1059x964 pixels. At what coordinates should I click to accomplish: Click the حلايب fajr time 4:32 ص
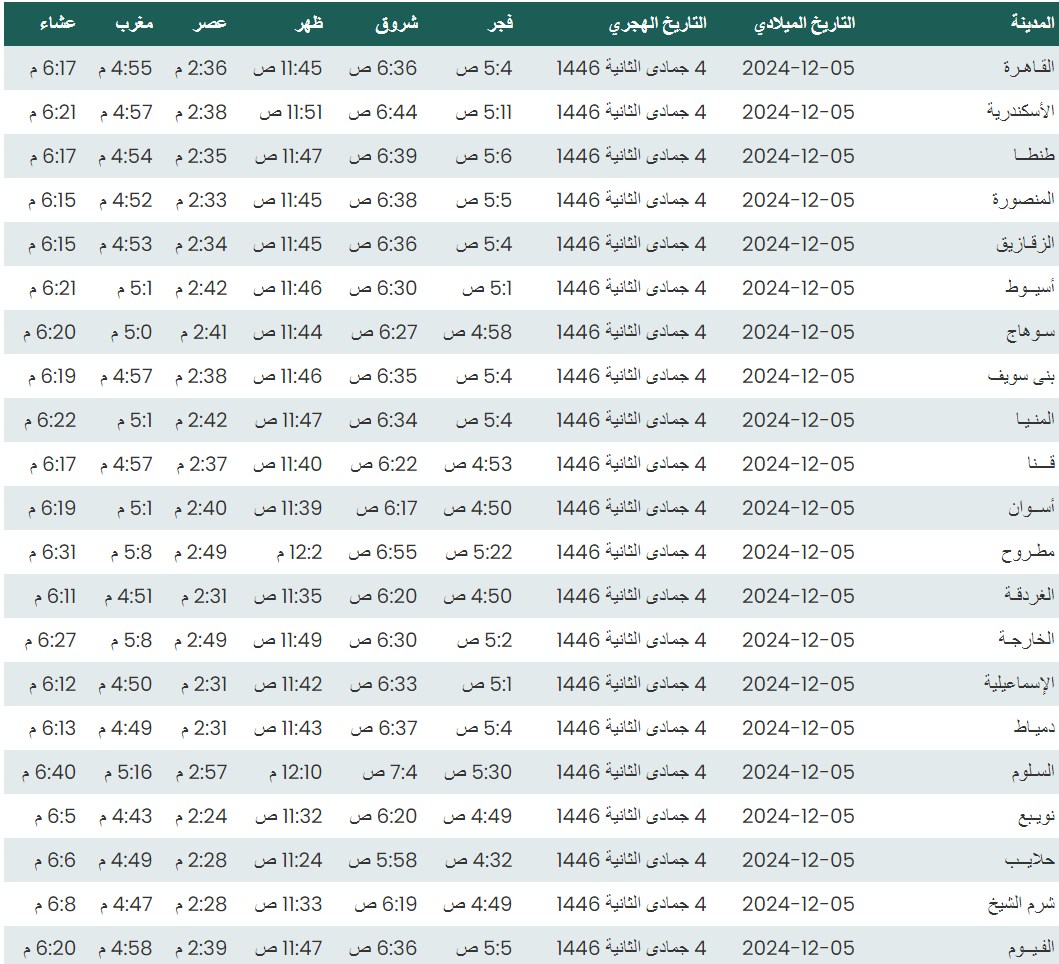[x=477, y=860]
